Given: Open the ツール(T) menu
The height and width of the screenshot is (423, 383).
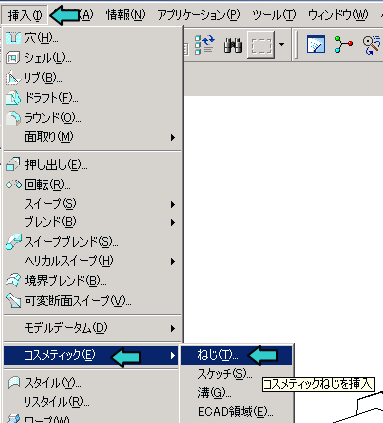Looking at the screenshot, I should pyautogui.click(x=274, y=15).
